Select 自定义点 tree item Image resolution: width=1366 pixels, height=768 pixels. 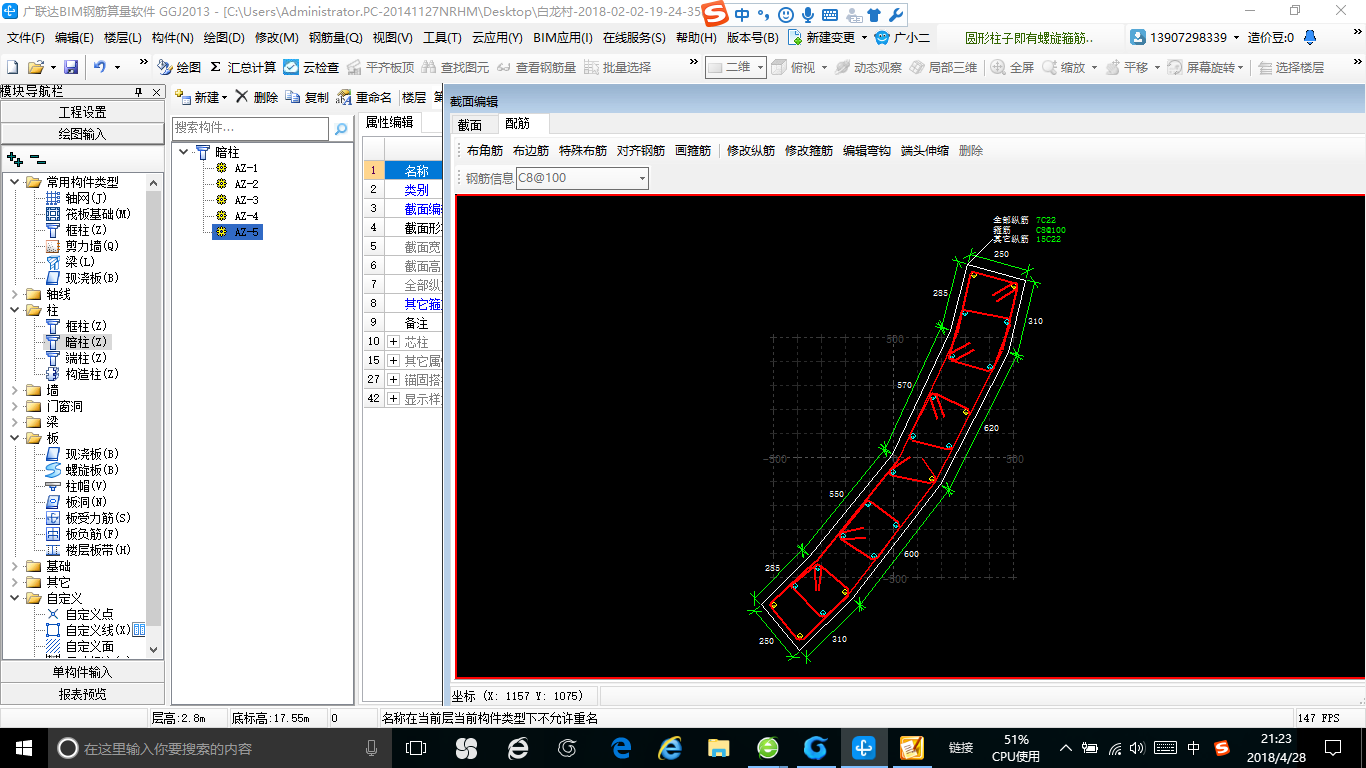pos(79,614)
